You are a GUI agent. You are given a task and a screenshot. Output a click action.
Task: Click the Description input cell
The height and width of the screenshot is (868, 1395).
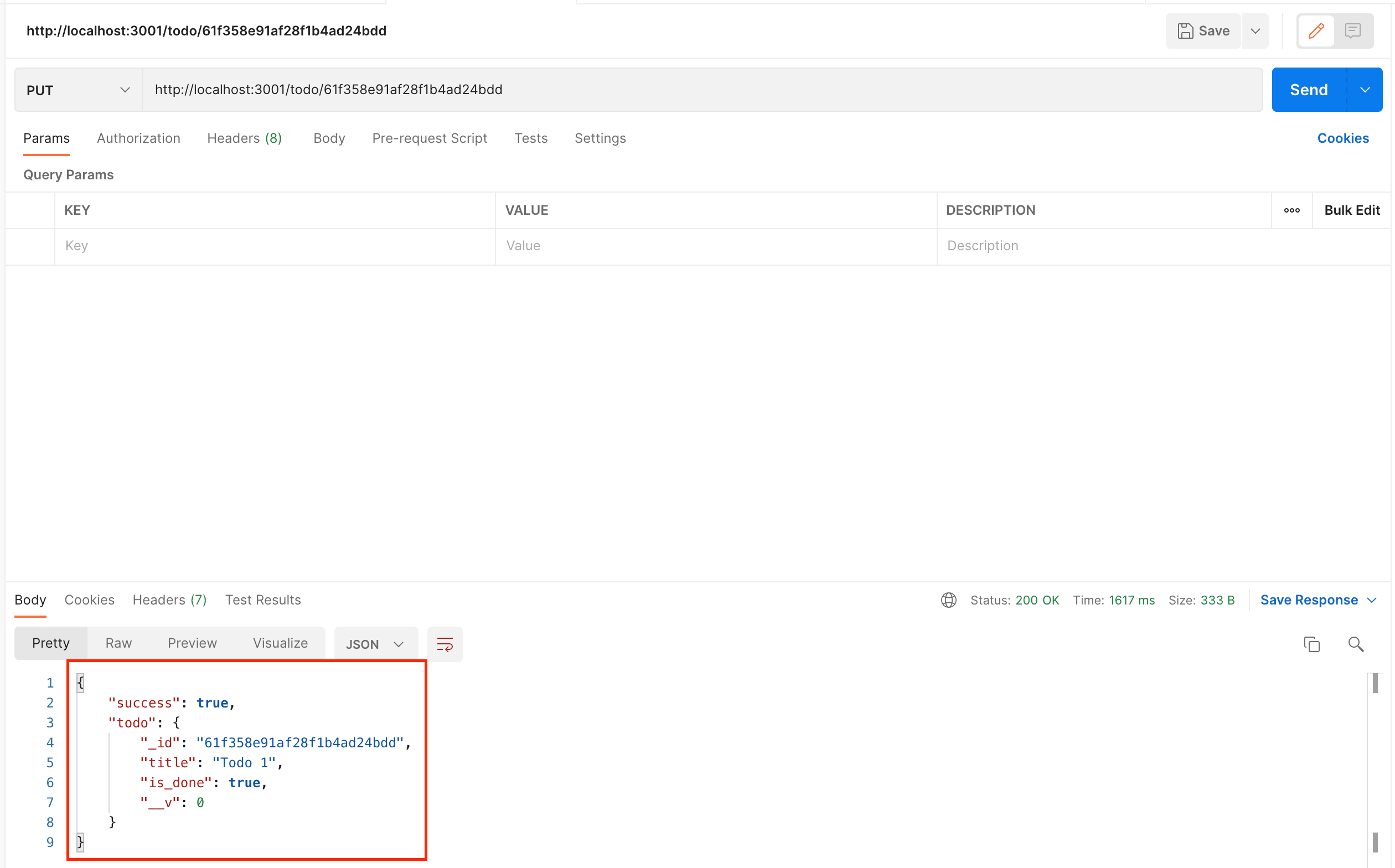[1164, 246]
